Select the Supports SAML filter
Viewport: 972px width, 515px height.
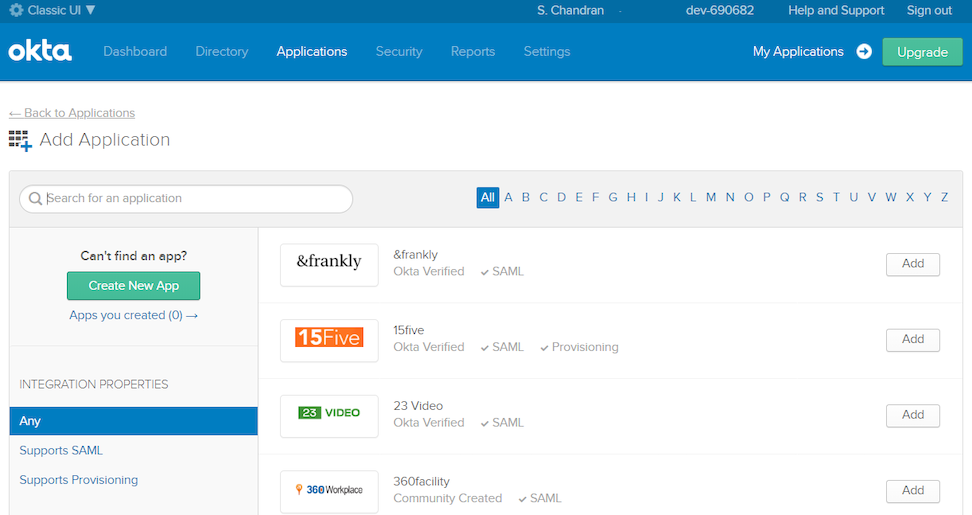pyautogui.click(x=61, y=451)
